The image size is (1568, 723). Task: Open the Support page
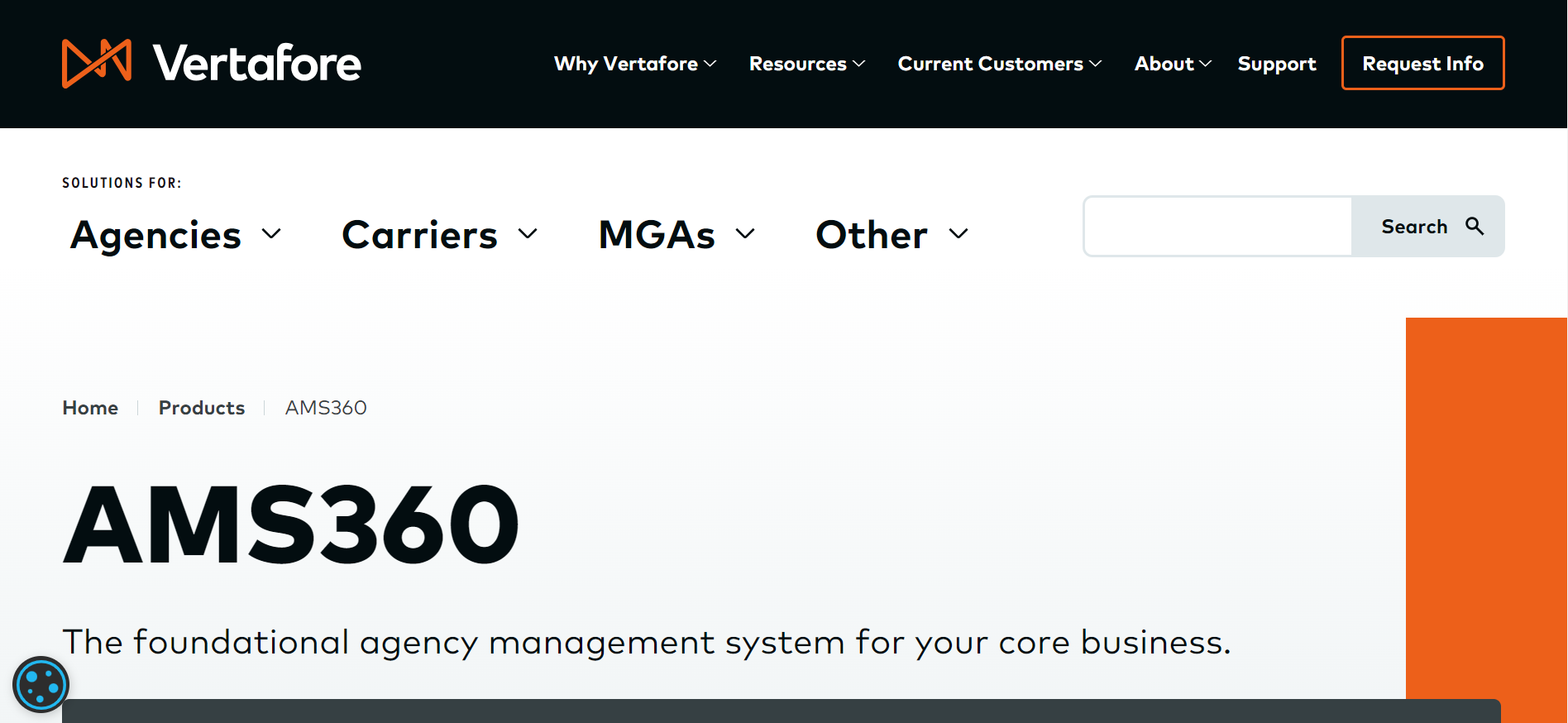pyautogui.click(x=1277, y=64)
